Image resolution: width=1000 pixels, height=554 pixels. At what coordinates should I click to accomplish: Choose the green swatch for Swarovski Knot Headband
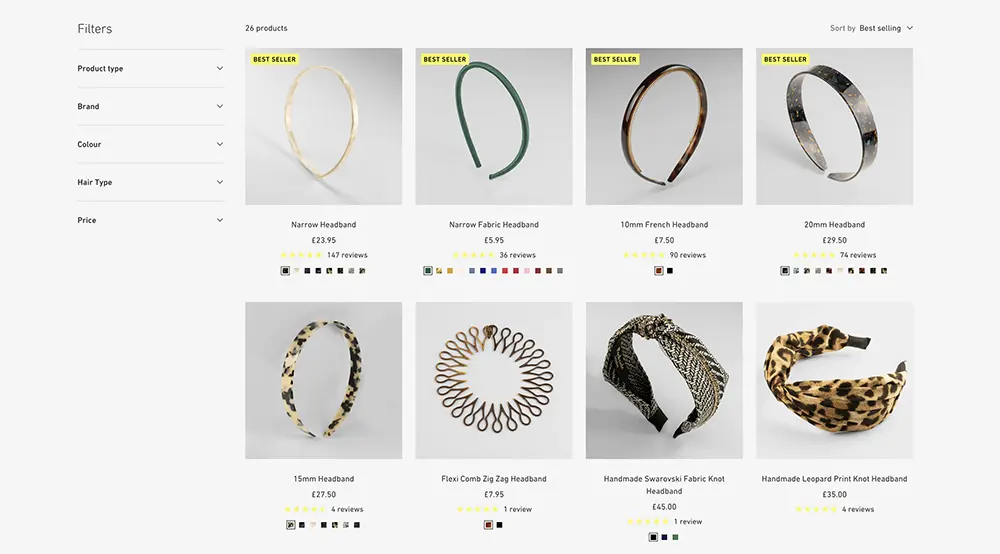click(675, 537)
